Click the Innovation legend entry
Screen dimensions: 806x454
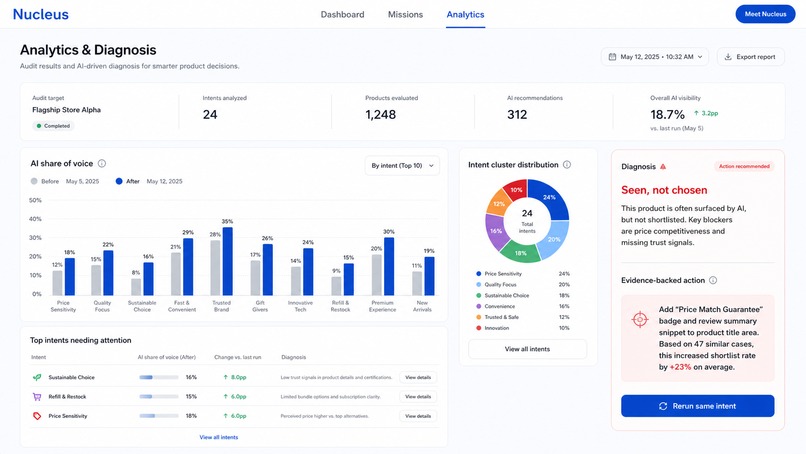click(523, 328)
